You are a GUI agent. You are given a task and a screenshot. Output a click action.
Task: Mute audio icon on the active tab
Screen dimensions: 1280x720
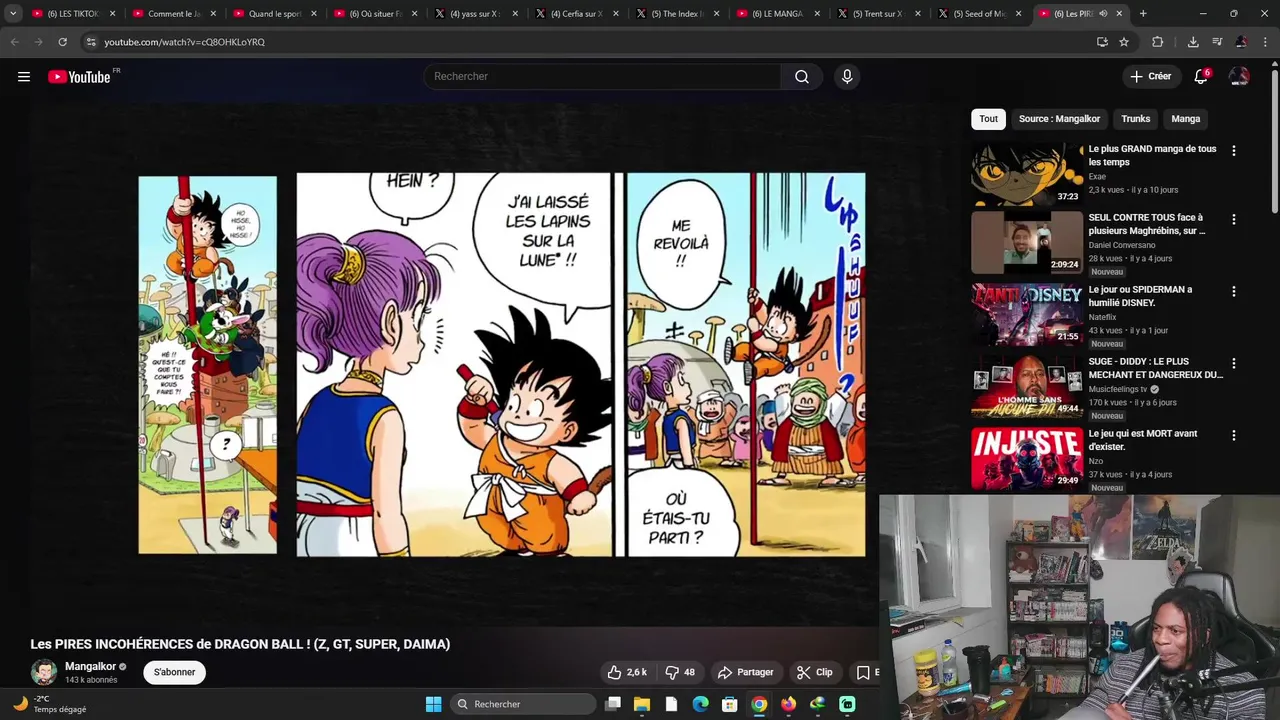1103,14
